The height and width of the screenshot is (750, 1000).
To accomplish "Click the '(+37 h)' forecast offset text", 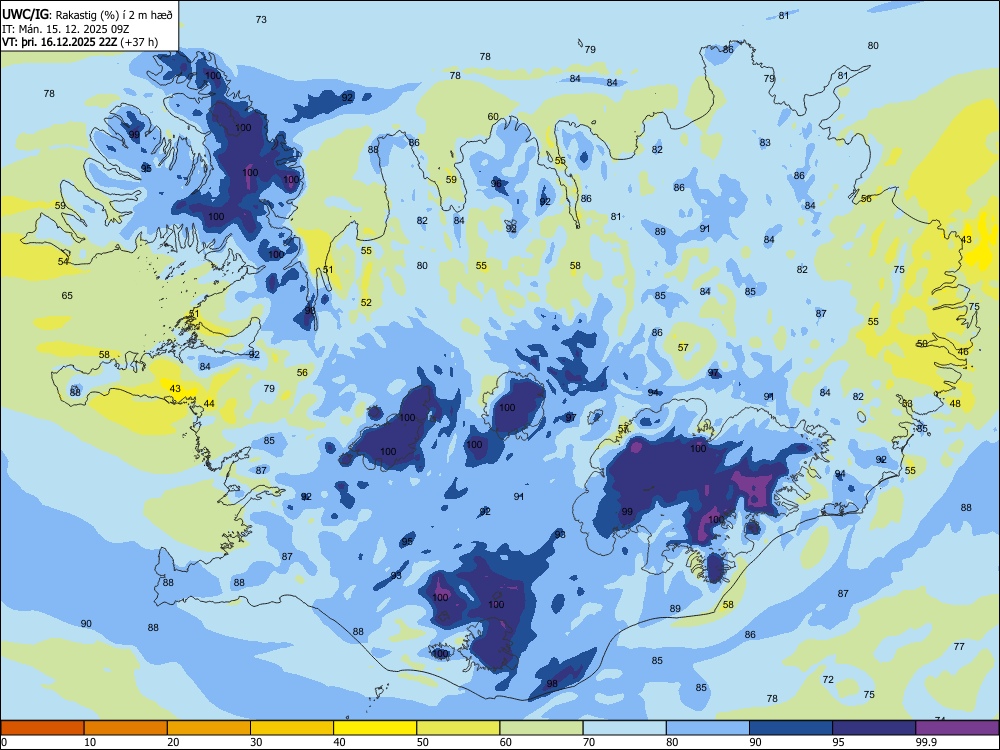I will [139, 42].
